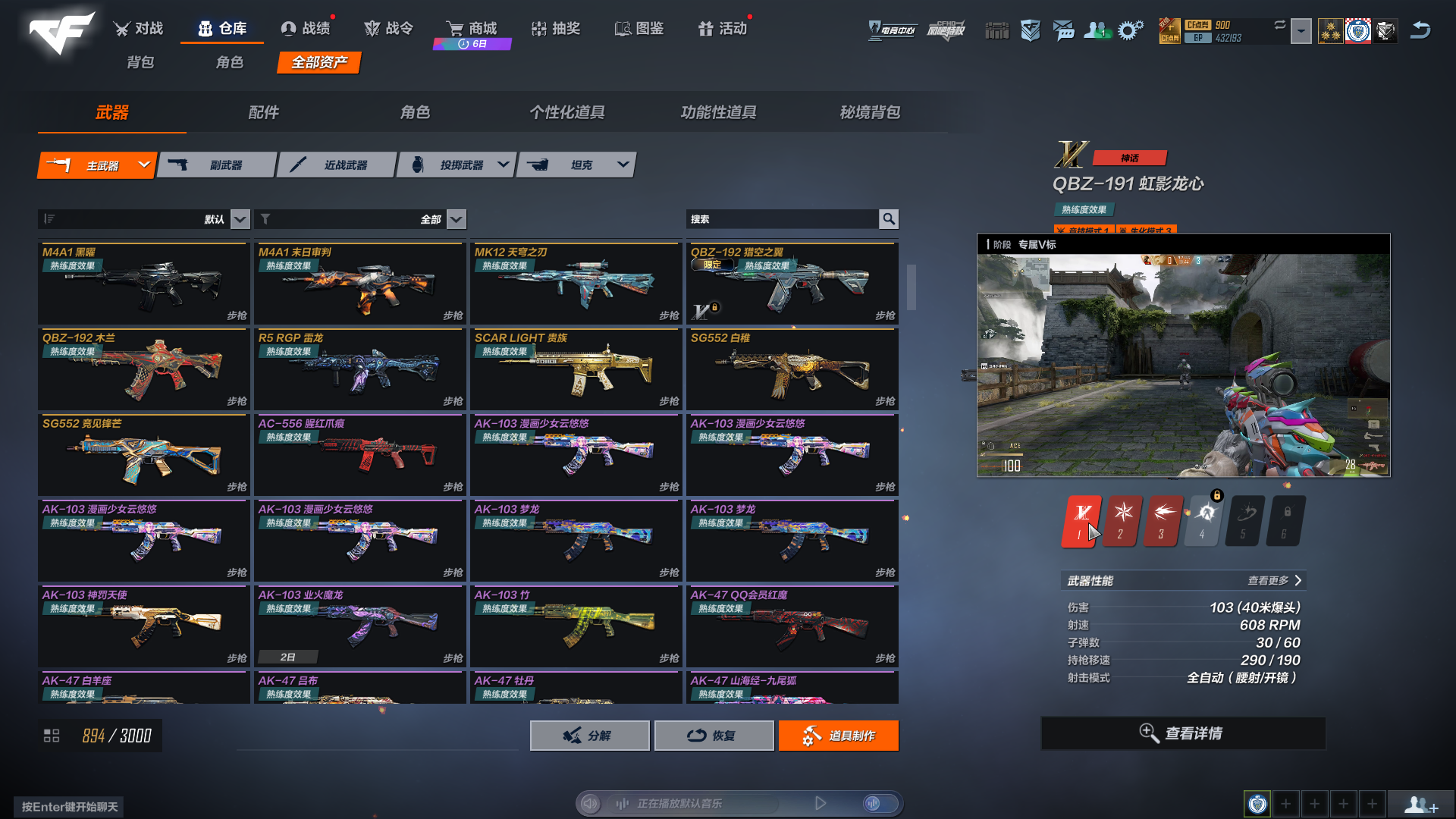Switch to the 背包 sub-tab
The width and height of the screenshot is (1456, 819).
coord(140,62)
